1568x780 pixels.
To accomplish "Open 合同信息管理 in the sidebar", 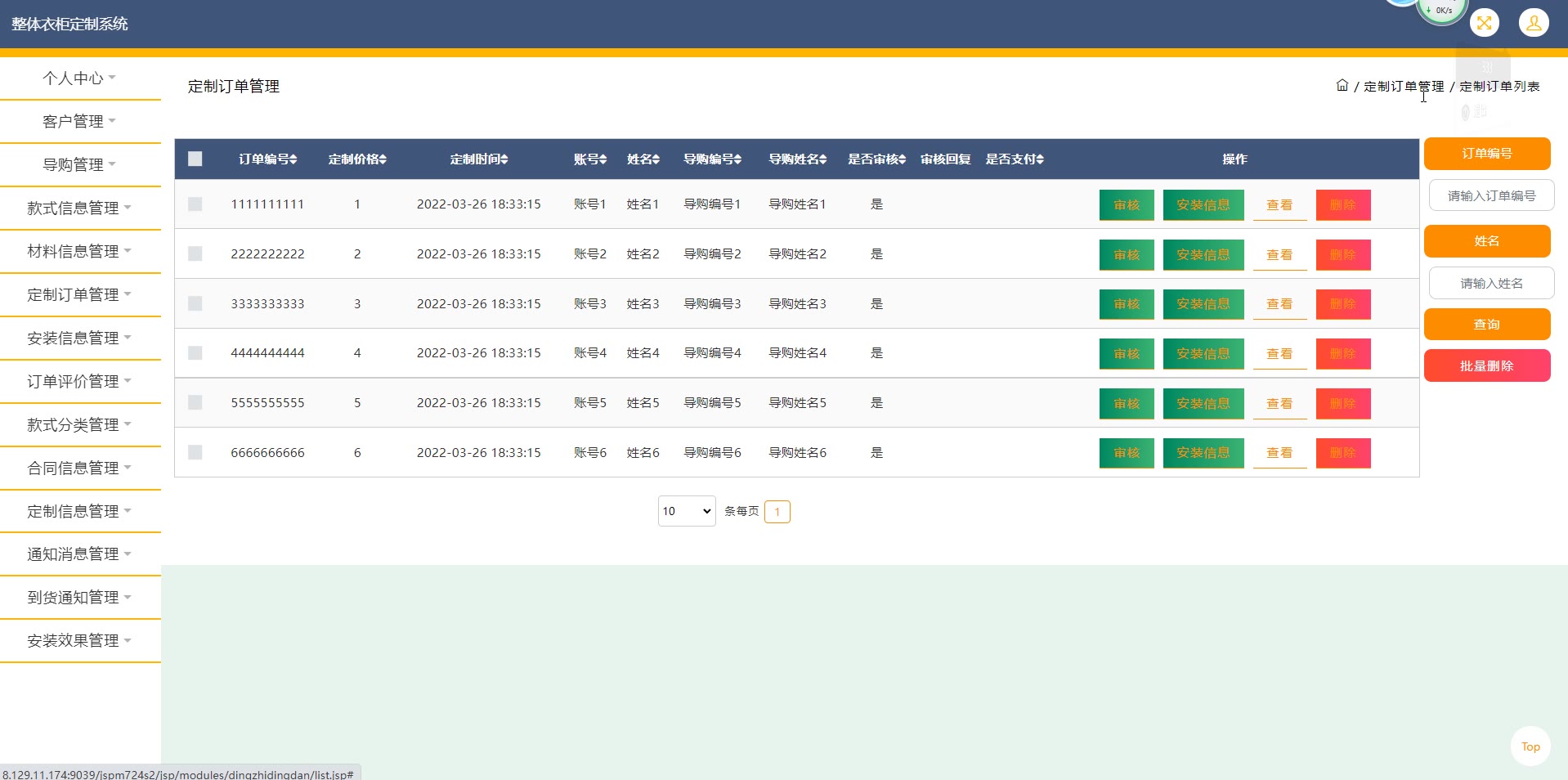I will (79, 468).
